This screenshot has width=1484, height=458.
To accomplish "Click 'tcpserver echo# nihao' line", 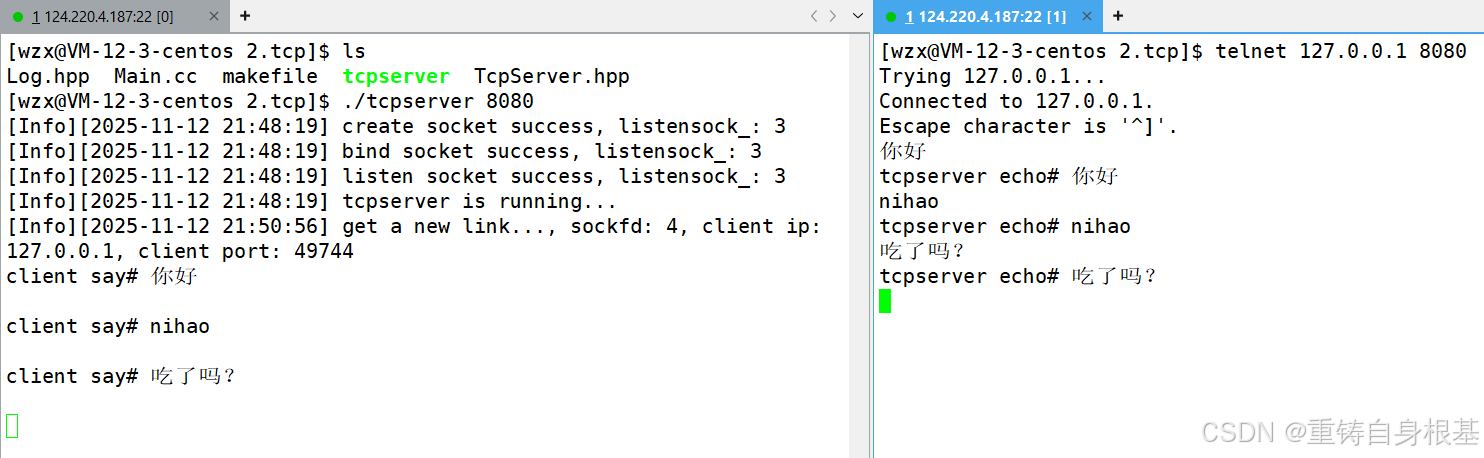I will 1005,226.
